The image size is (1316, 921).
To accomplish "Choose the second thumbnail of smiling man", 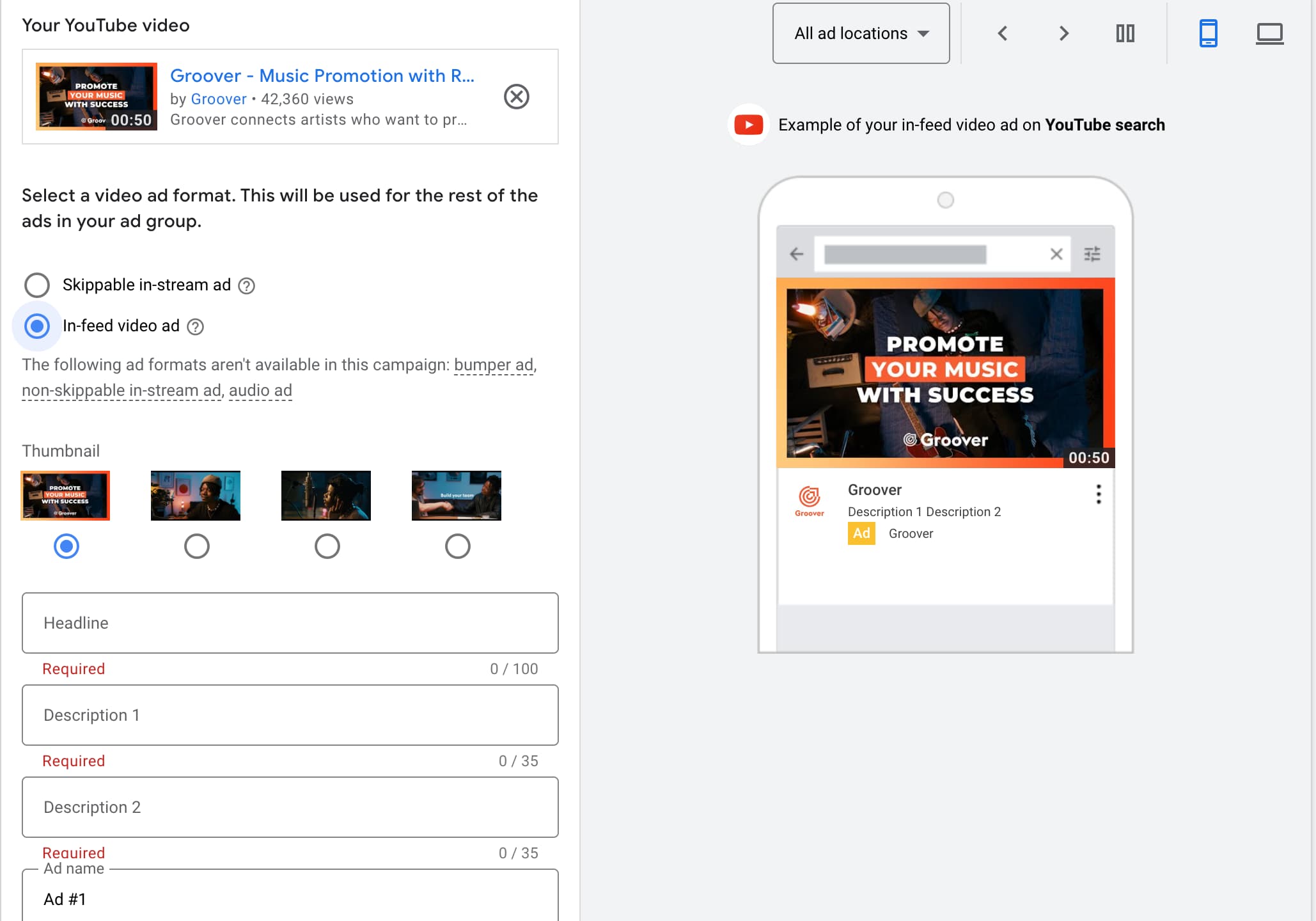I will (x=196, y=496).
